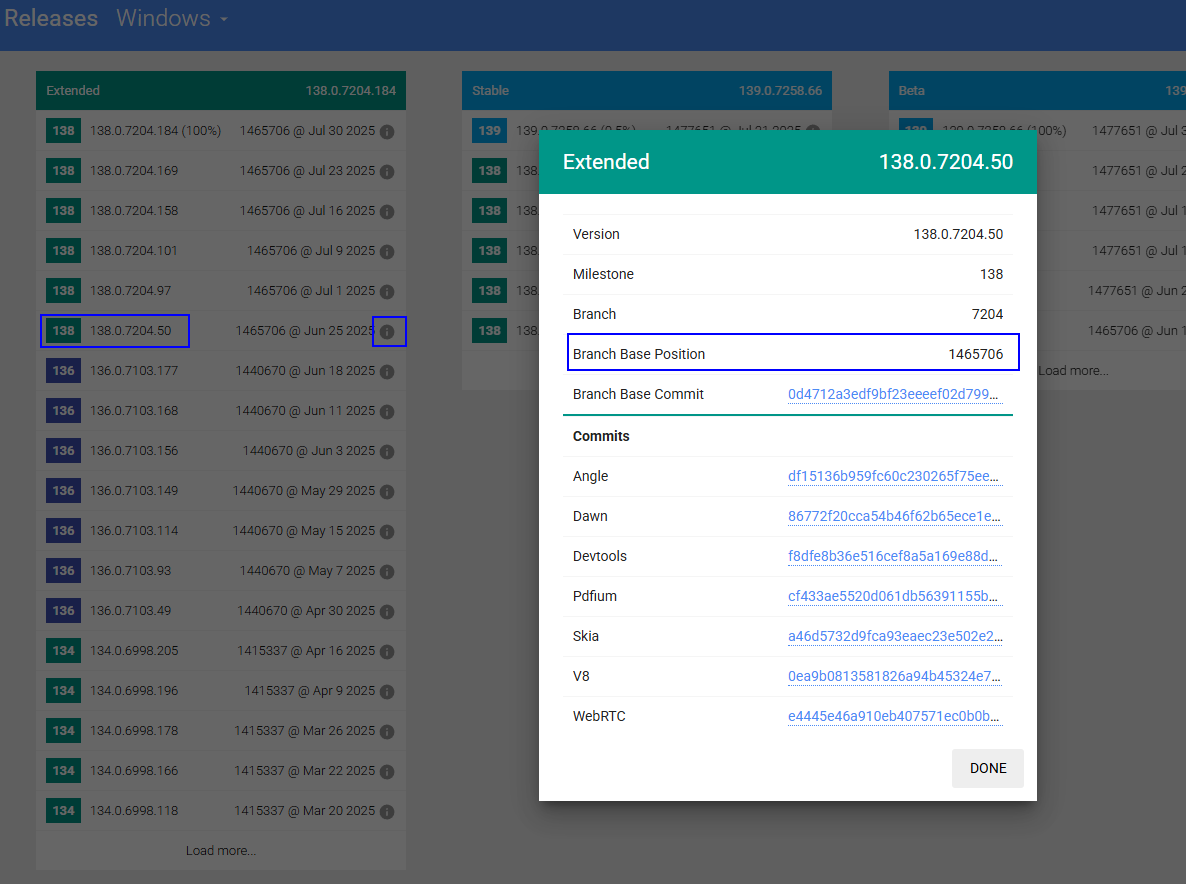Follow the Angle commit link
This screenshot has width=1186, height=884.
894,476
